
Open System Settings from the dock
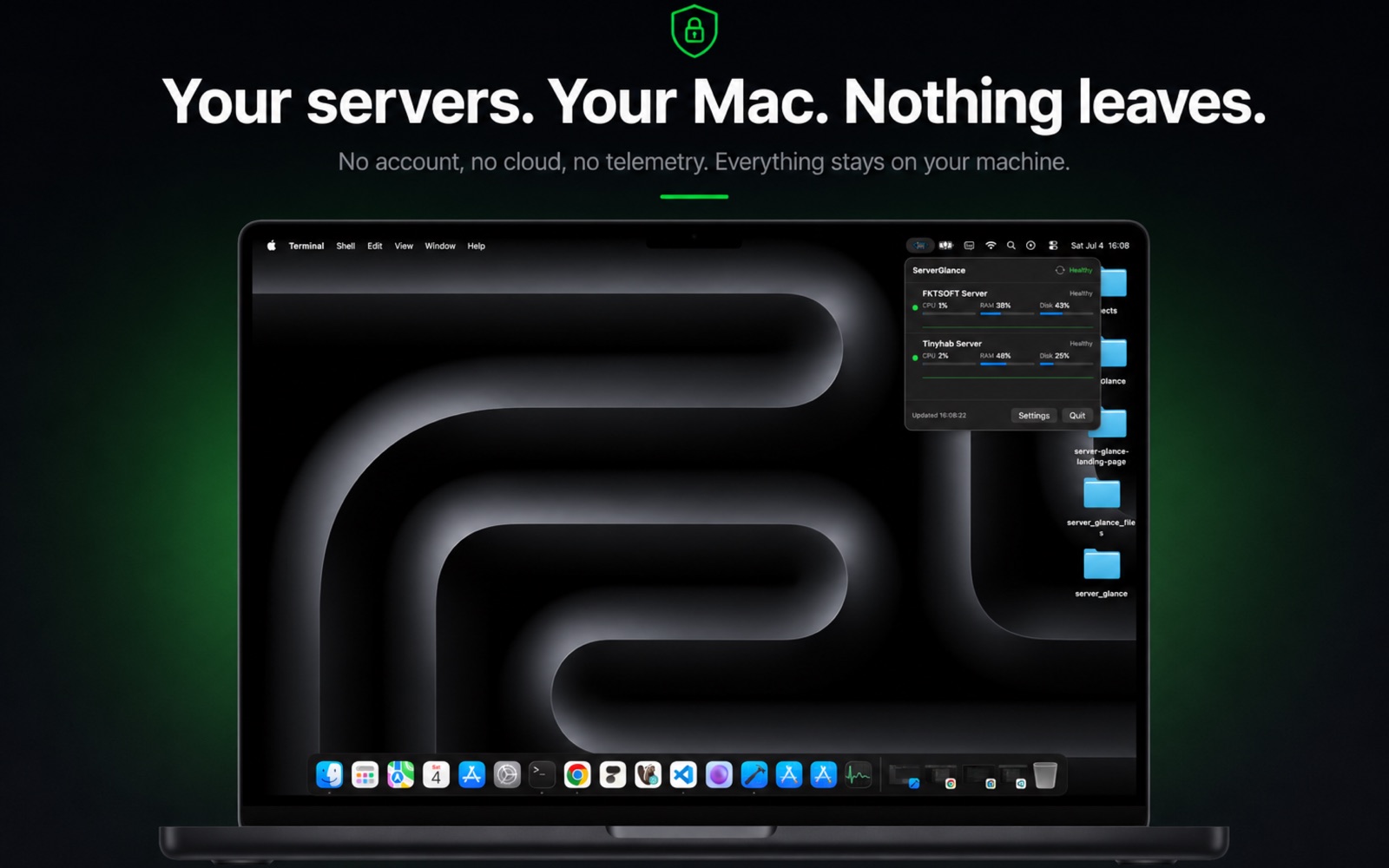tap(507, 774)
